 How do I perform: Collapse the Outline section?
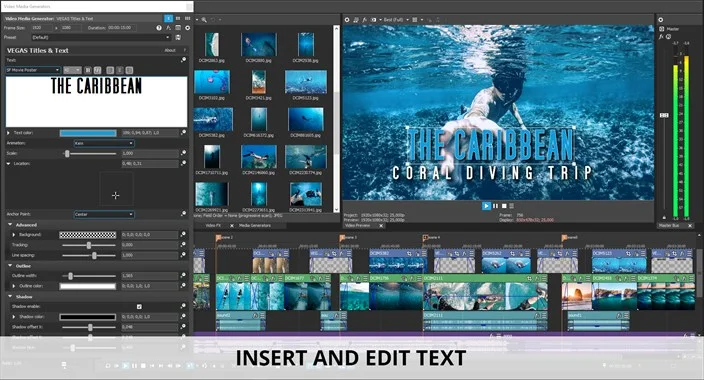point(10,266)
